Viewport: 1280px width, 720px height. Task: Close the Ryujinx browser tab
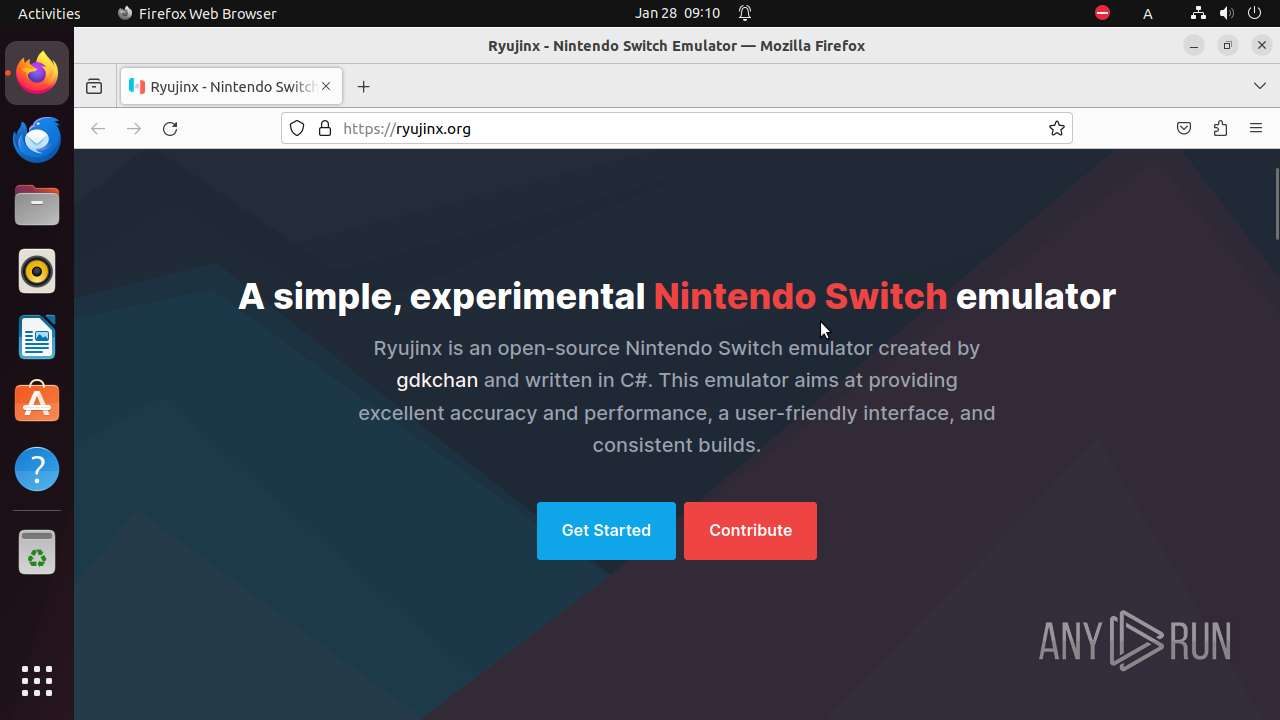pos(326,87)
